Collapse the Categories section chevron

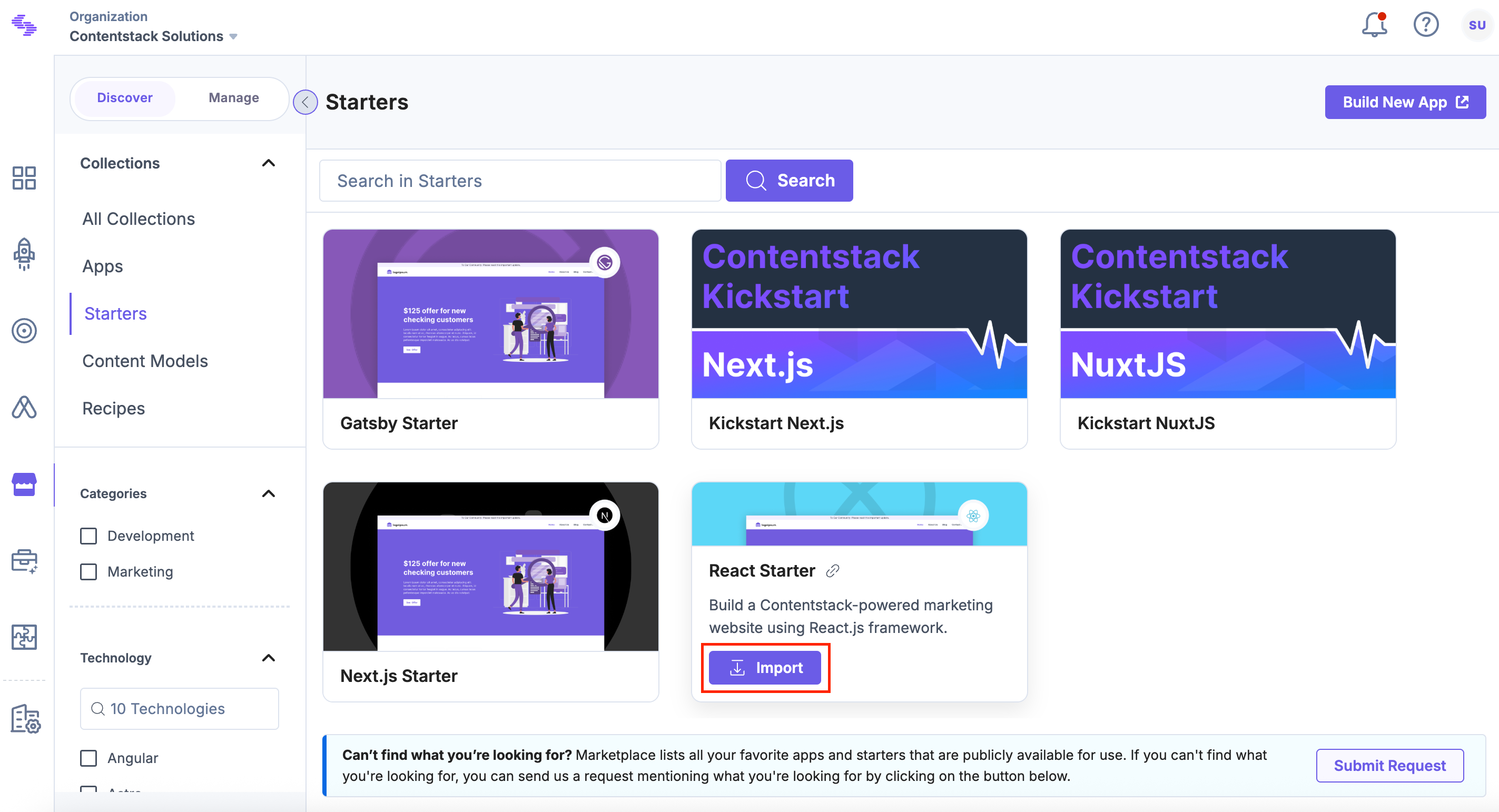point(268,494)
